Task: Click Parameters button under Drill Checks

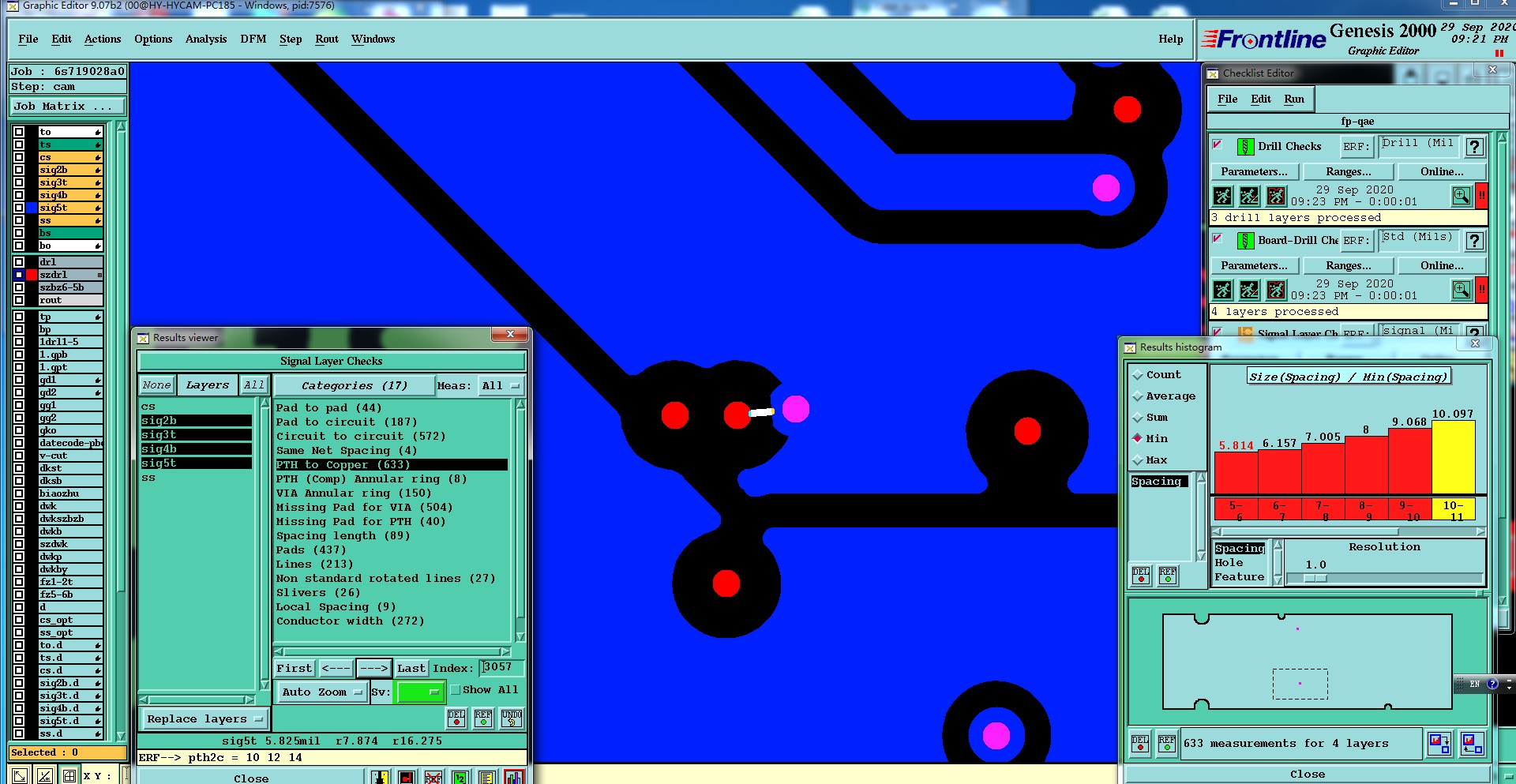Action: 1254,172
